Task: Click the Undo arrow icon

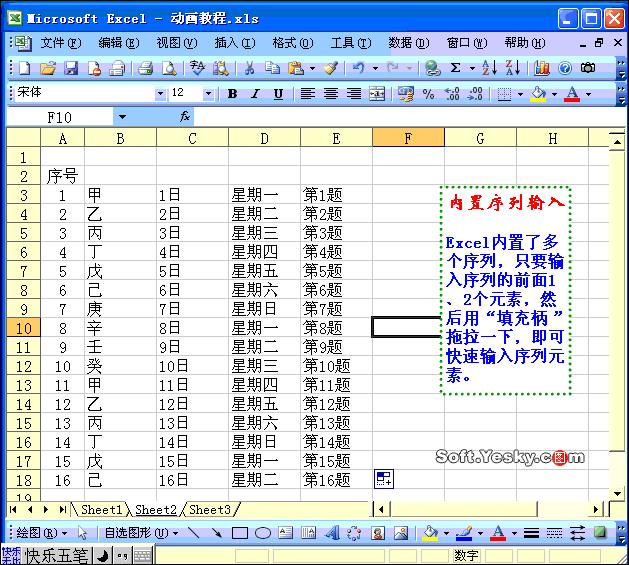Action: click(359, 68)
